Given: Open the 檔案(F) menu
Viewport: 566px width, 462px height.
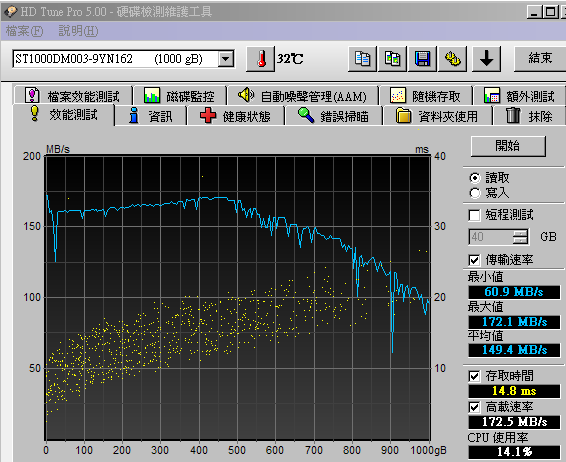Looking at the screenshot, I should (x=24, y=31).
